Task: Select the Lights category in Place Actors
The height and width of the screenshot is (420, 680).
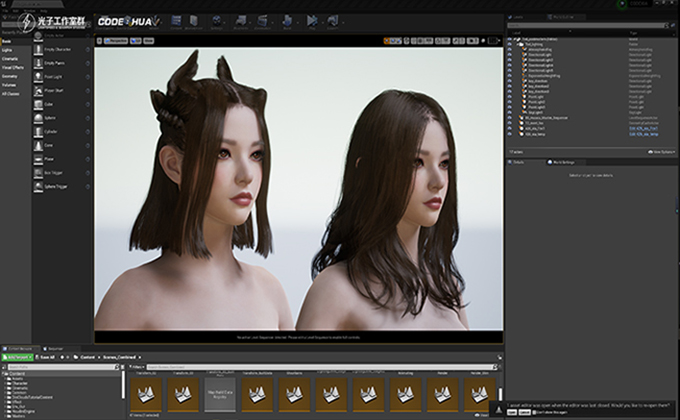Action: pyautogui.click(x=7, y=50)
